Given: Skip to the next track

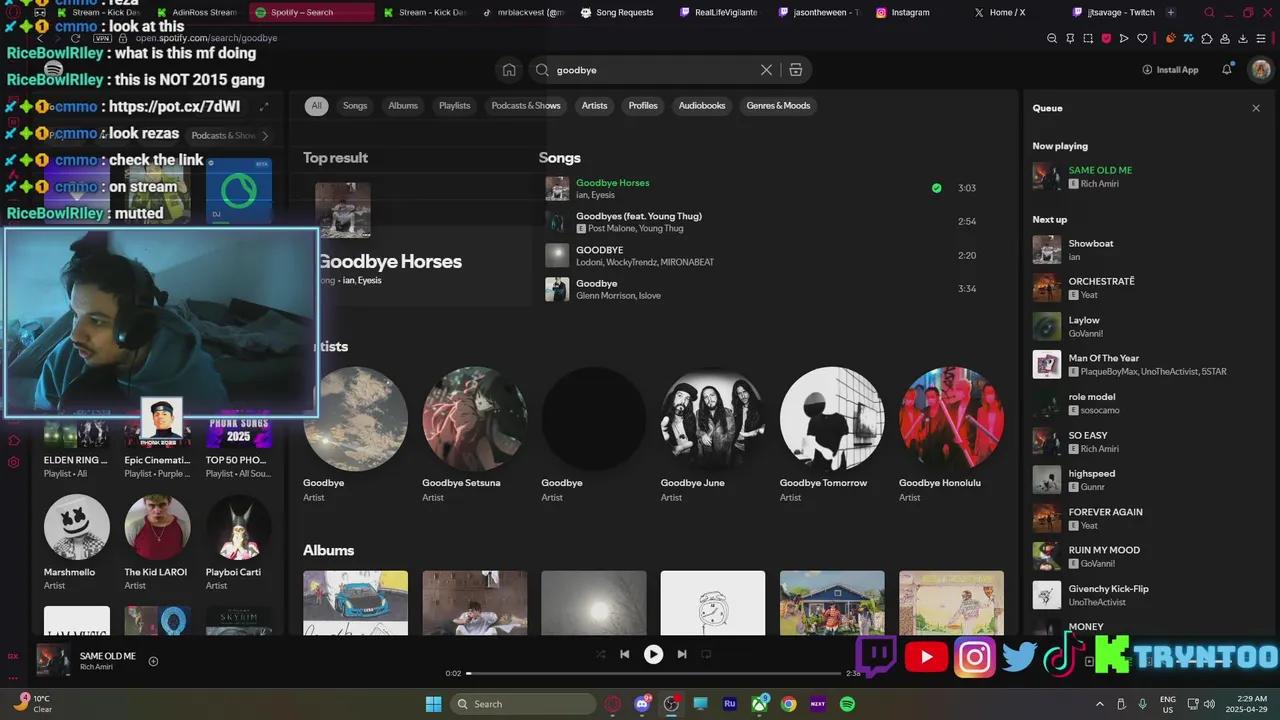Looking at the screenshot, I should pos(682,654).
